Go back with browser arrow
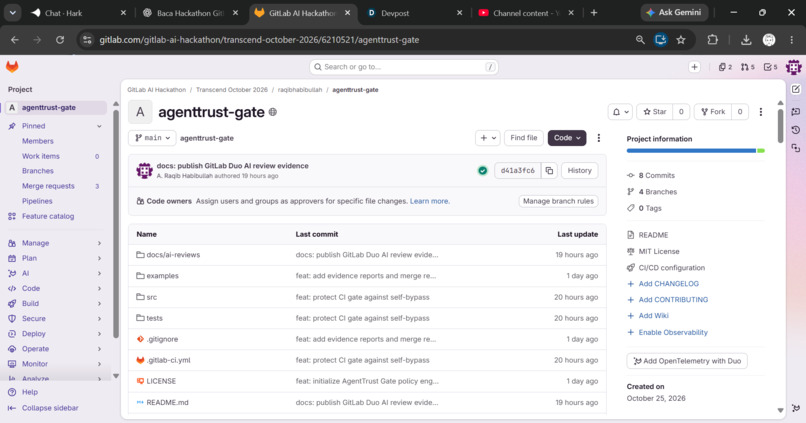This screenshot has height=423, width=806. (x=15, y=40)
